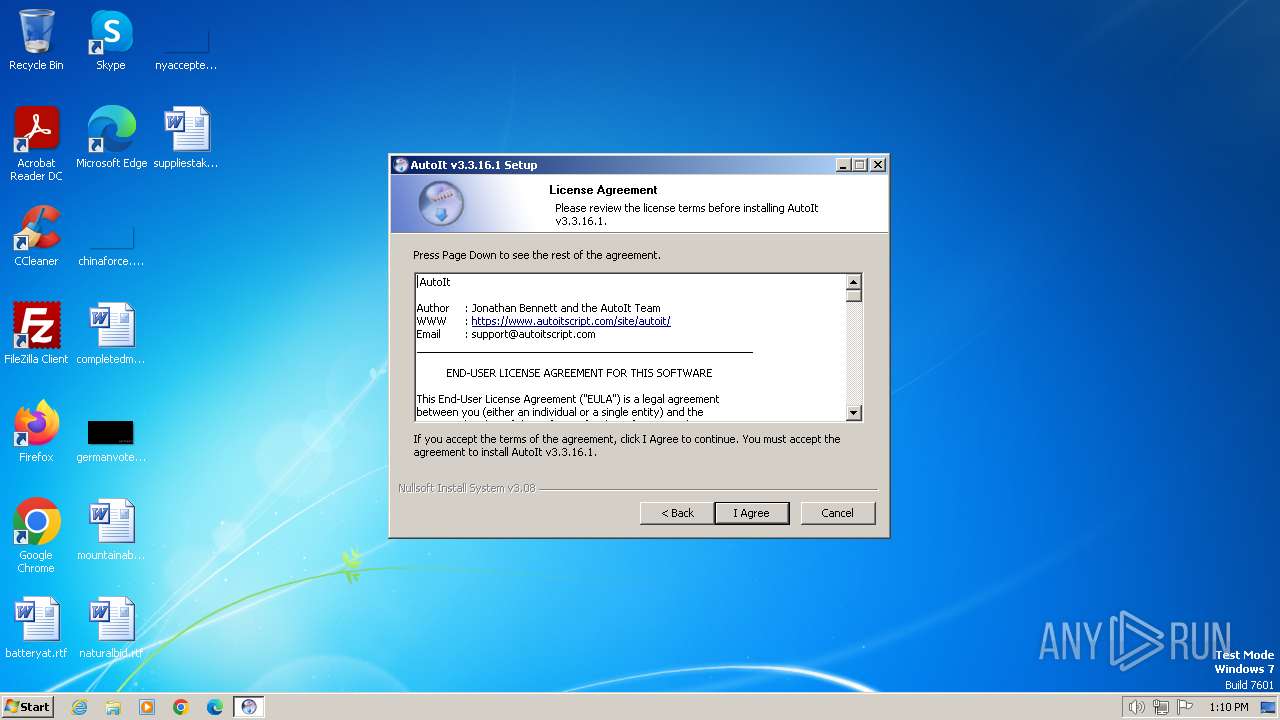The width and height of the screenshot is (1280, 720).
Task: Open Windows Explorer from the taskbar
Action: click(113, 707)
